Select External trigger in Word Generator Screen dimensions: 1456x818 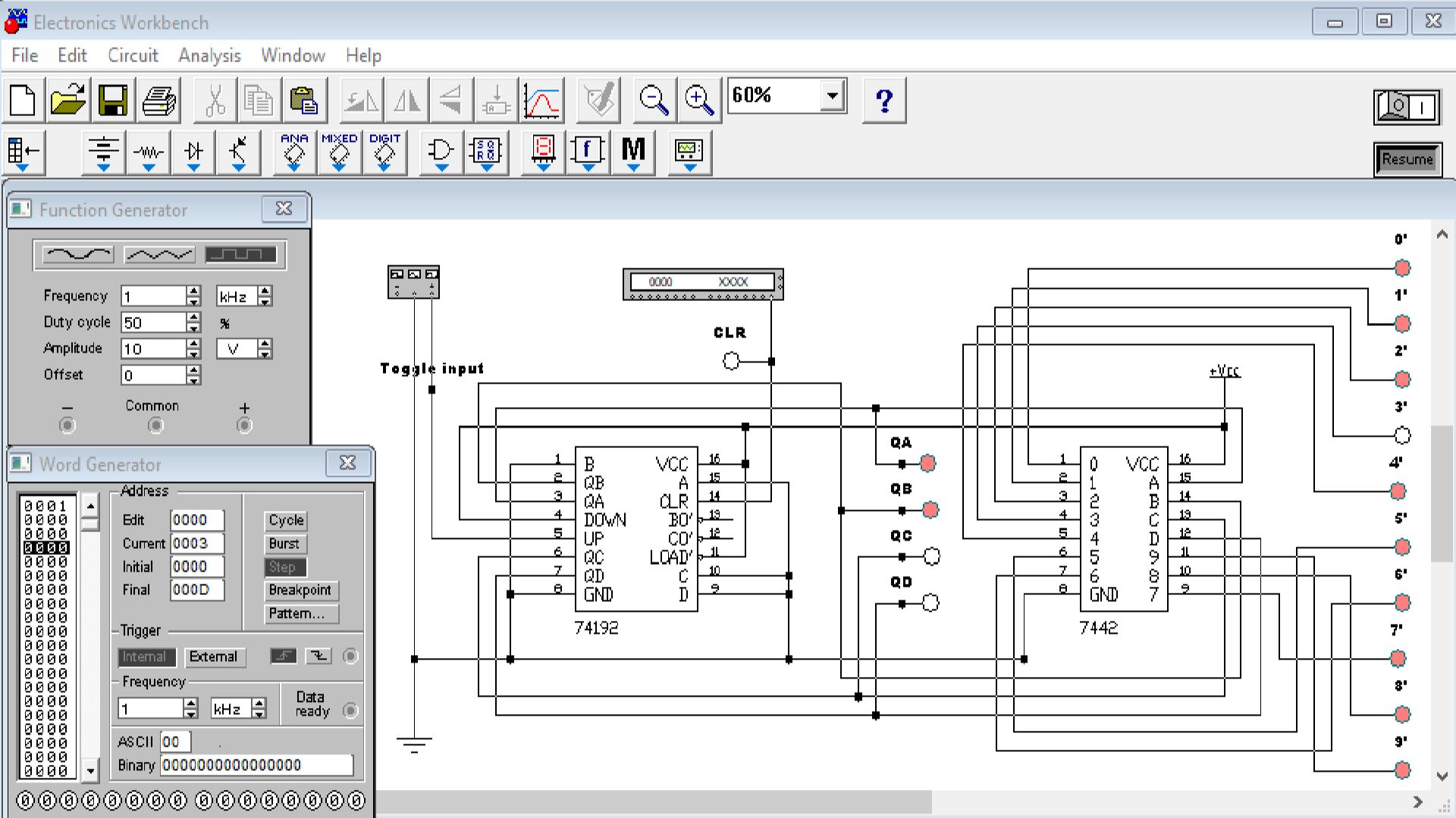coord(213,657)
